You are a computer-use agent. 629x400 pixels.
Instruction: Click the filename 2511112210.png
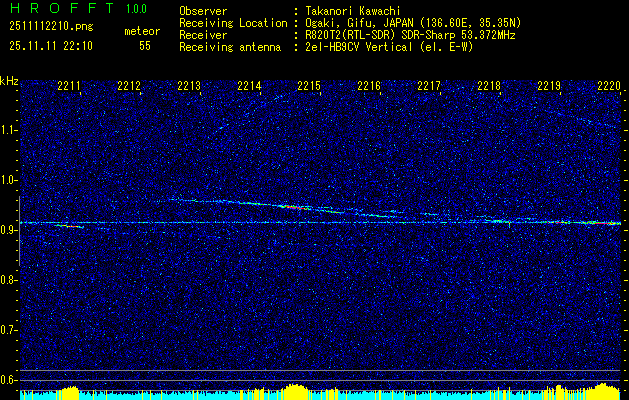click(x=51, y=27)
